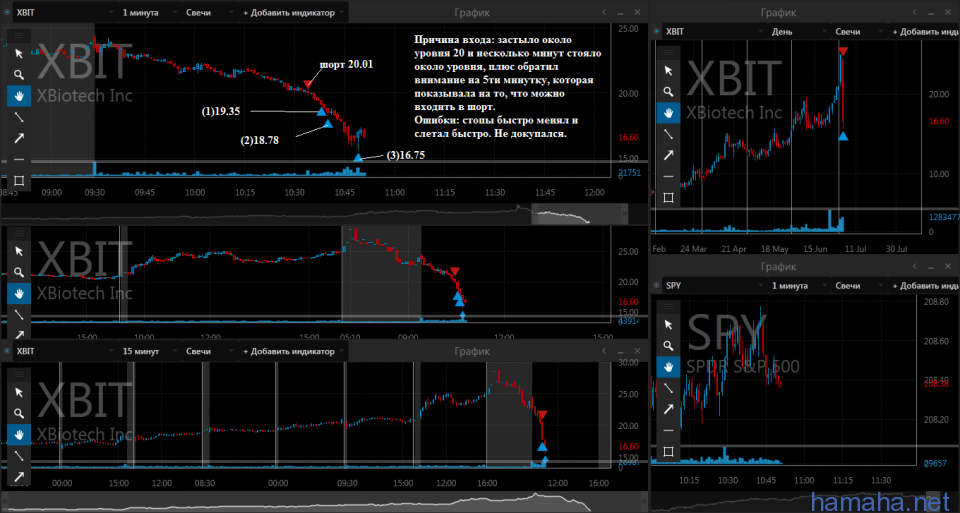Open hamburger tool menu in SPY chart
The image size is (960, 513).
(669, 307)
